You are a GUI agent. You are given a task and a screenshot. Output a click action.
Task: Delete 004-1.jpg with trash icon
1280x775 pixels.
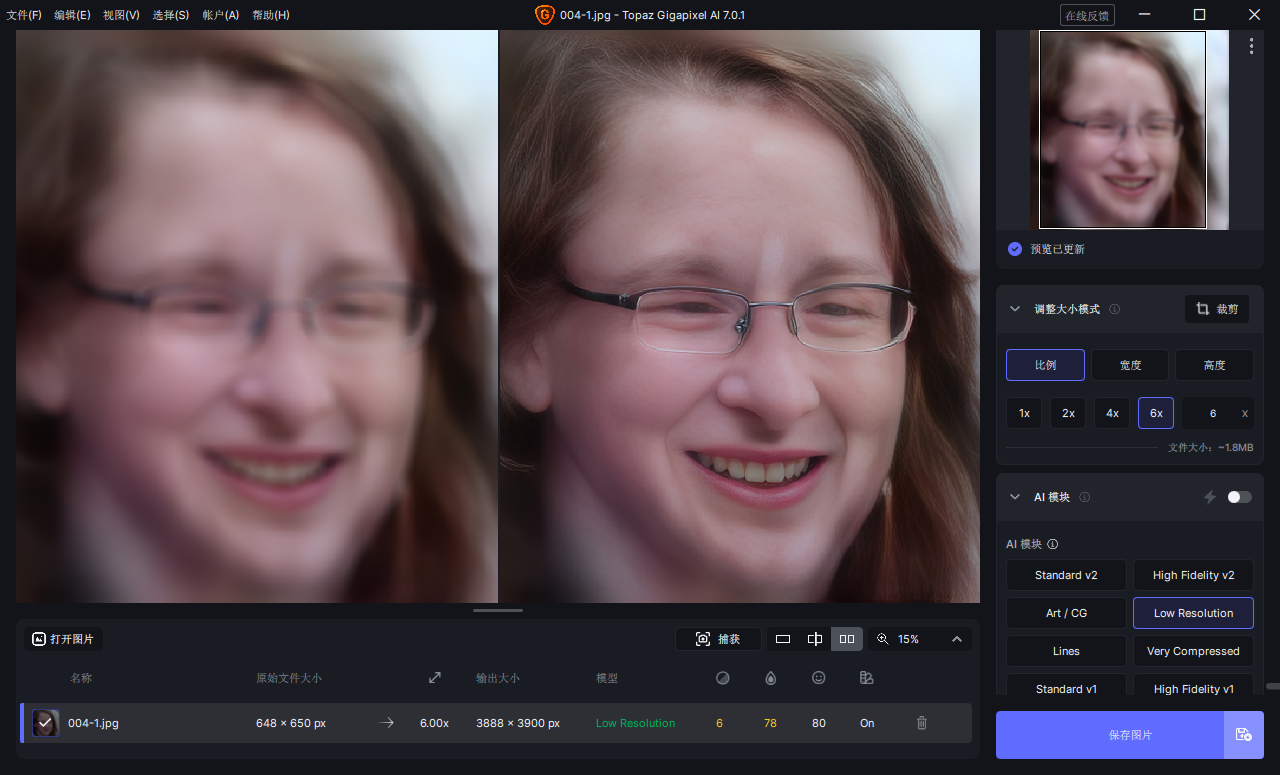click(922, 723)
